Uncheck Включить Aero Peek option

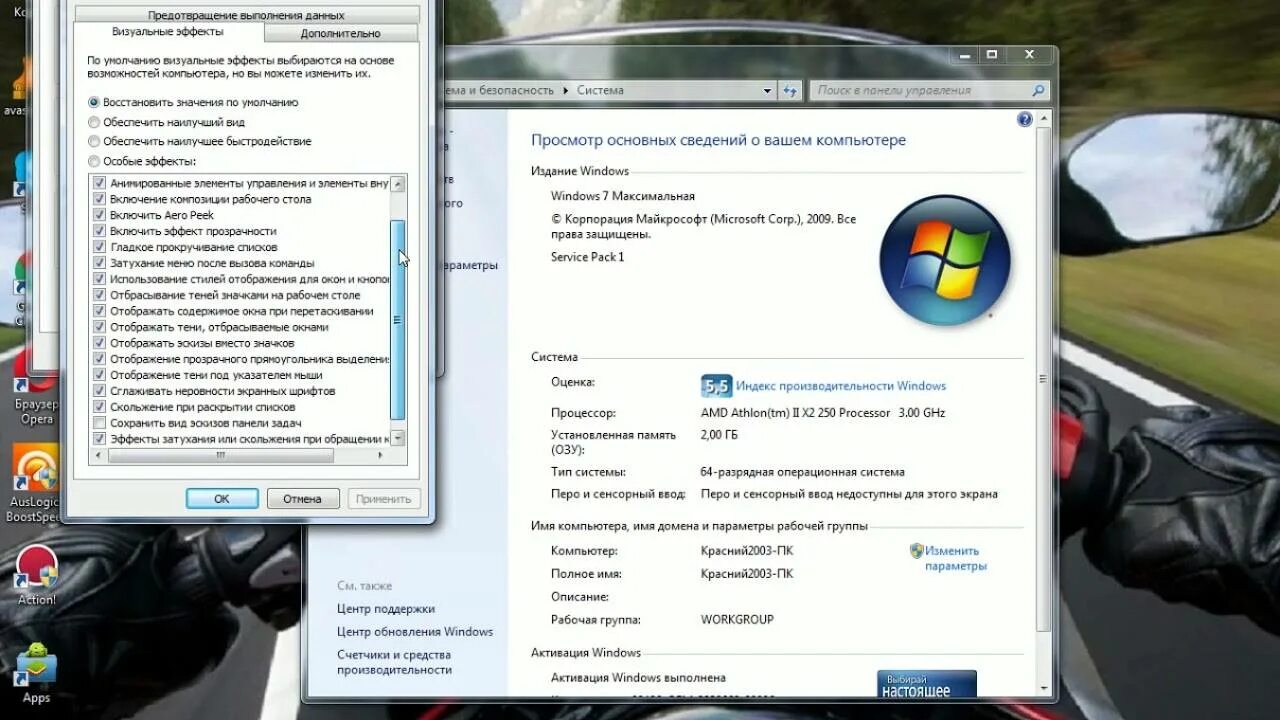pos(99,215)
